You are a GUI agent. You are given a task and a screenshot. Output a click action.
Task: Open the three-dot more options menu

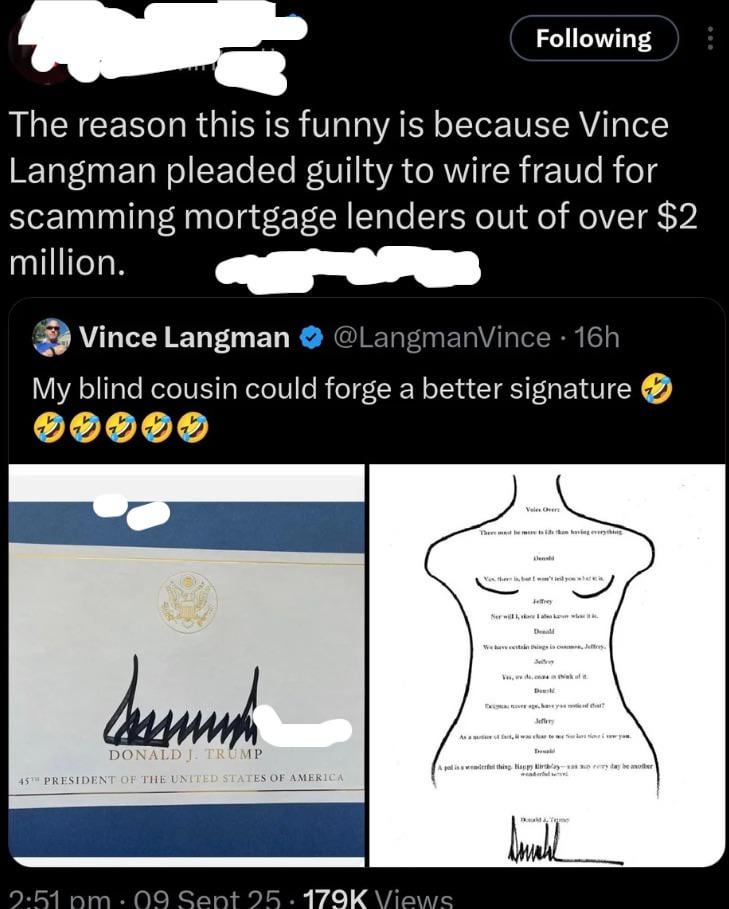[709, 38]
